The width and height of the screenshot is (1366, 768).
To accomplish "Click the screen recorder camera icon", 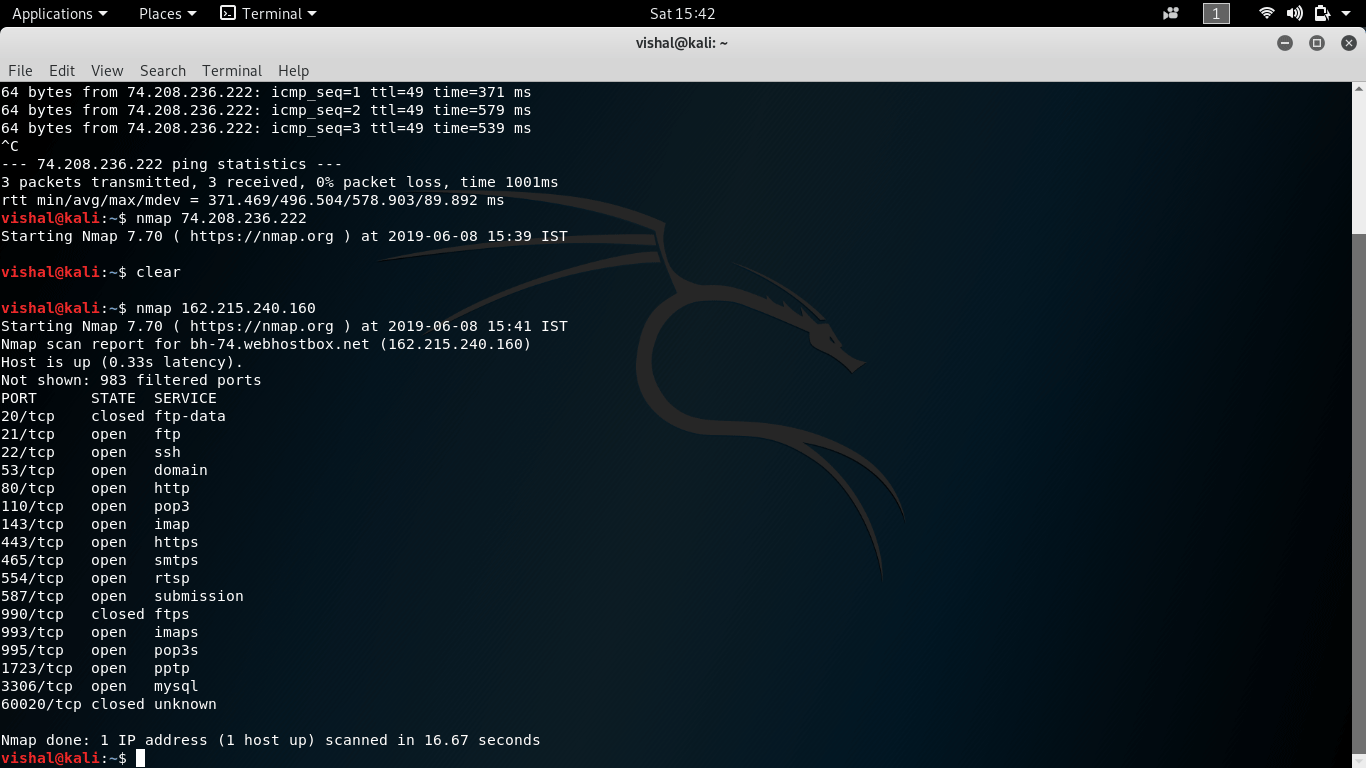I will 1168,13.
